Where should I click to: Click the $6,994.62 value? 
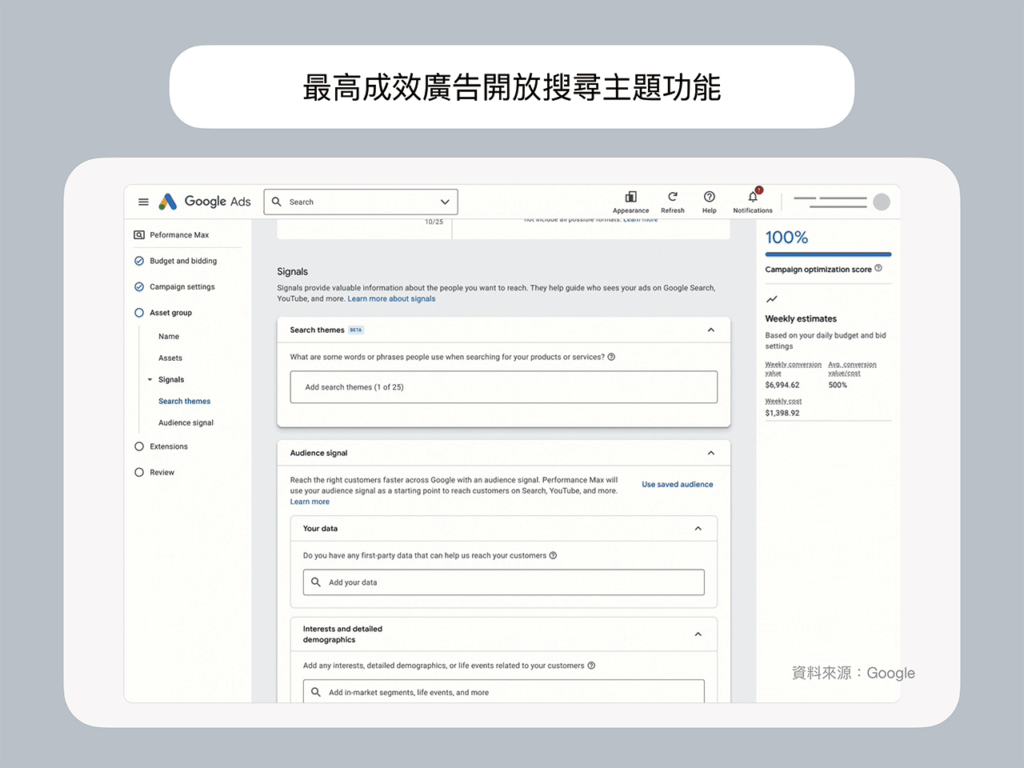point(782,385)
